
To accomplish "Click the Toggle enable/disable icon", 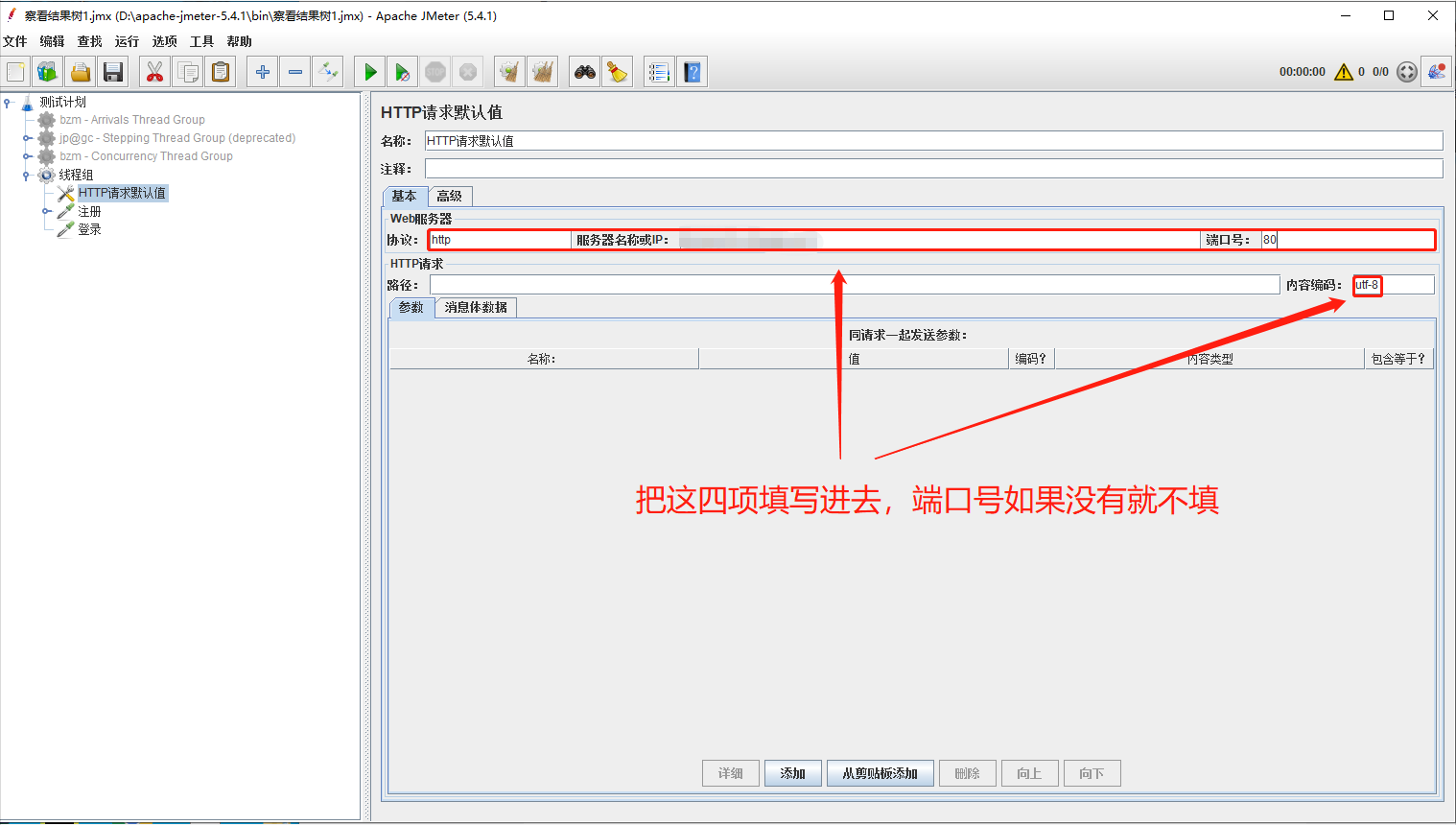I will tap(328, 72).
